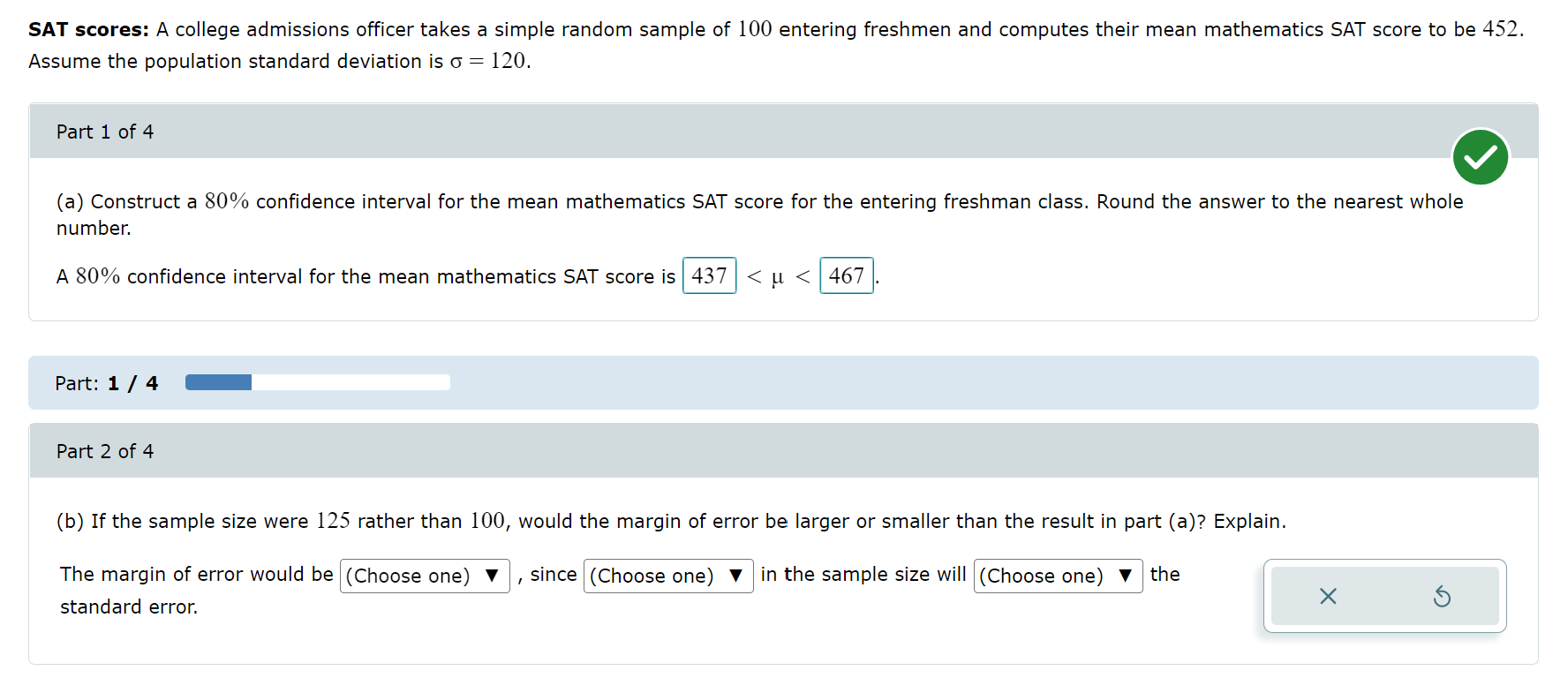Open the third '(Choose one)' dropdown
Screen dimensions: 1568x678
[1058, 576]
